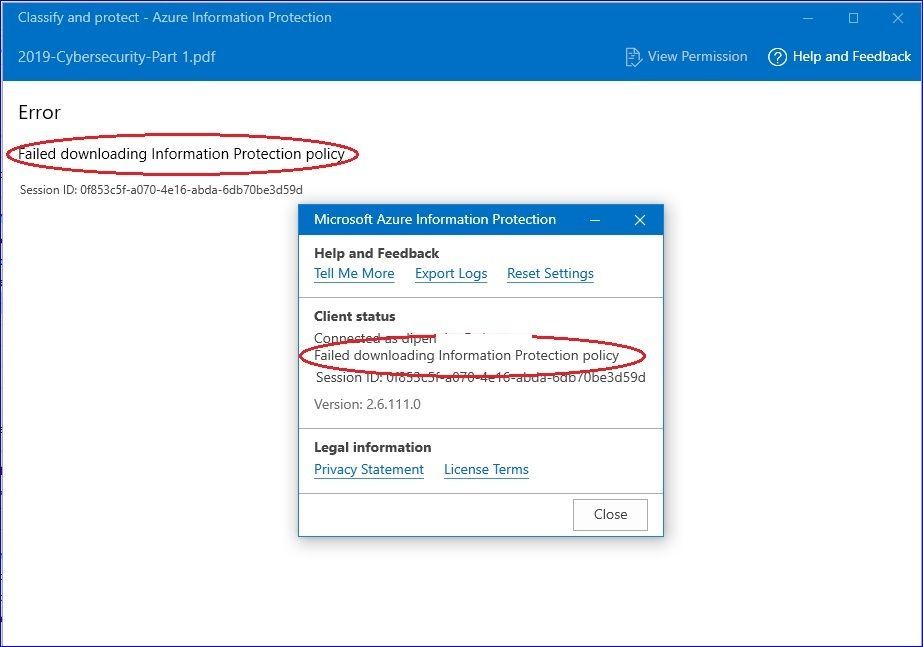
Task: Maximize the Classify and protect window
Action: tap(853, 18)
